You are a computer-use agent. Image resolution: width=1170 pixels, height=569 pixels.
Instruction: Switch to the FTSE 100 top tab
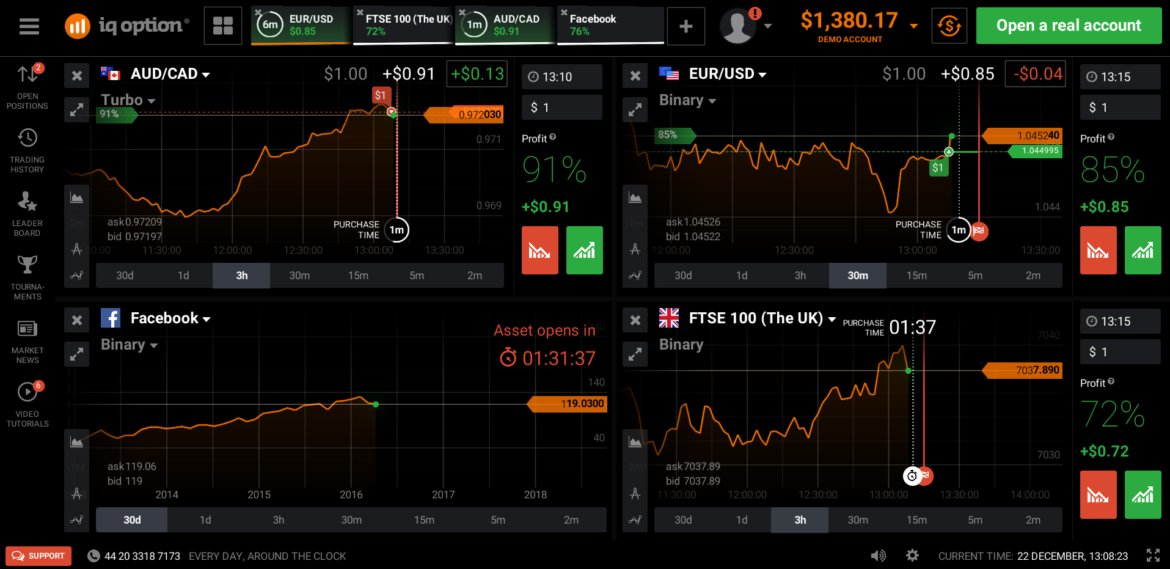[x=403, y=25]
